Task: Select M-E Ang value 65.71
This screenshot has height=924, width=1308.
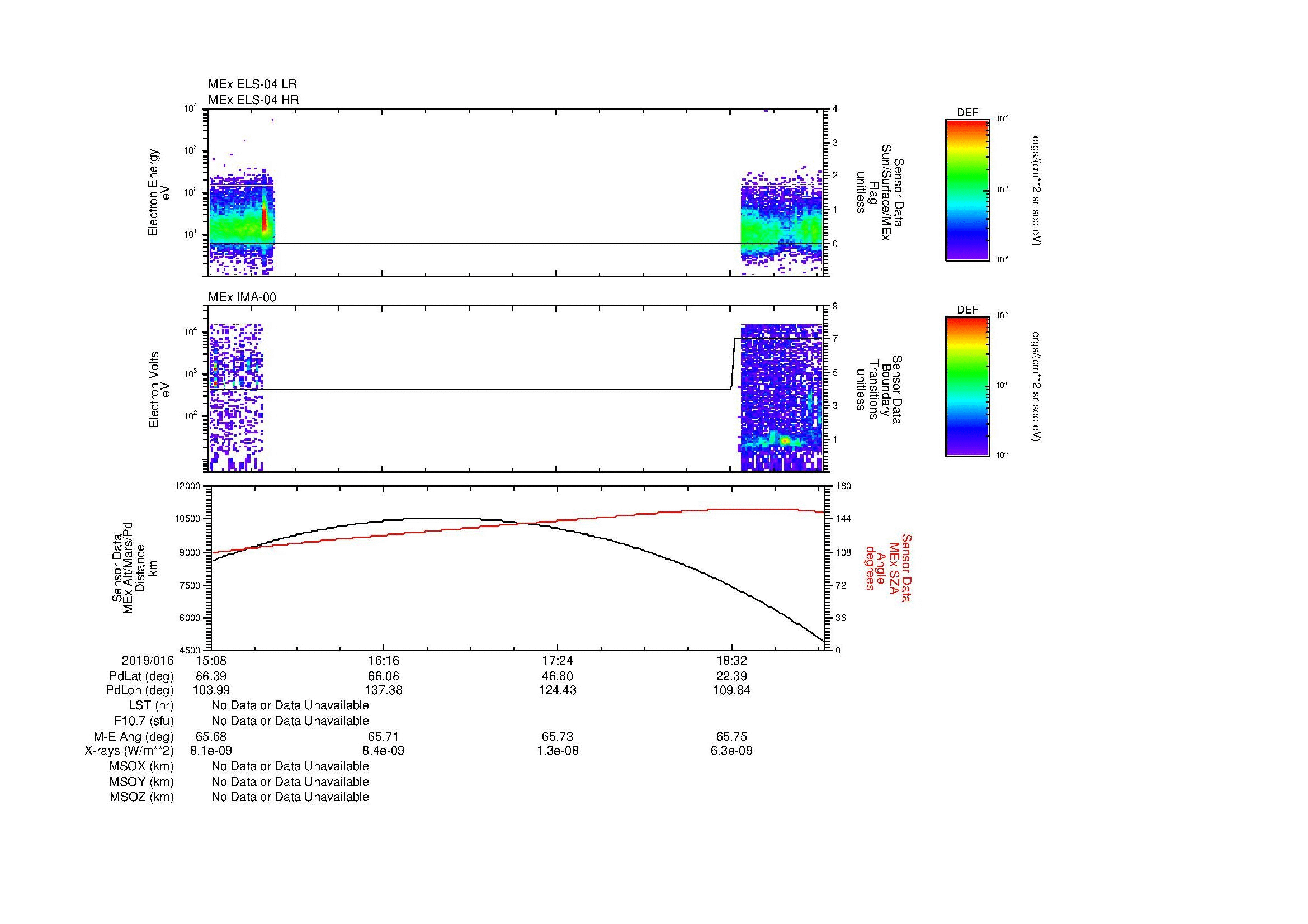Action: tap(384, 737)
